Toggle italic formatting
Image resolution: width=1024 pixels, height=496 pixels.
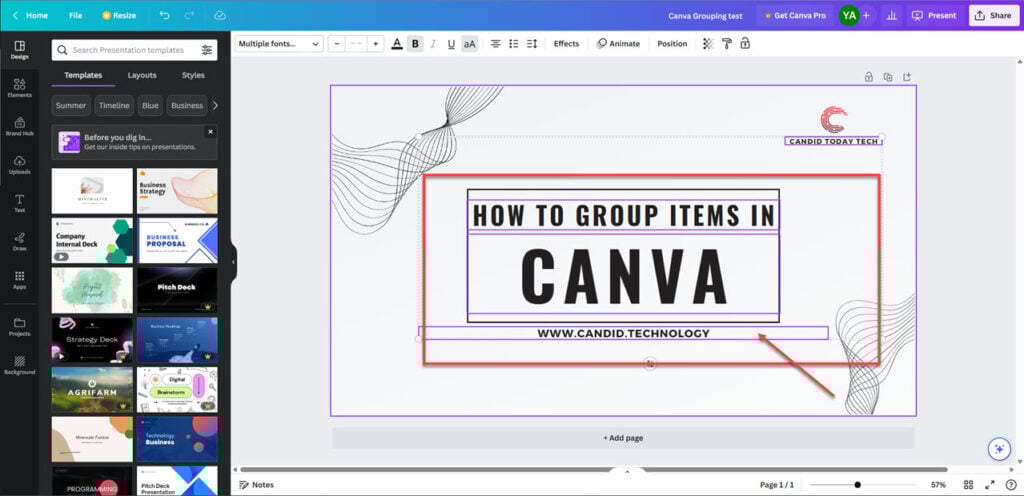[x=432, y=44]
